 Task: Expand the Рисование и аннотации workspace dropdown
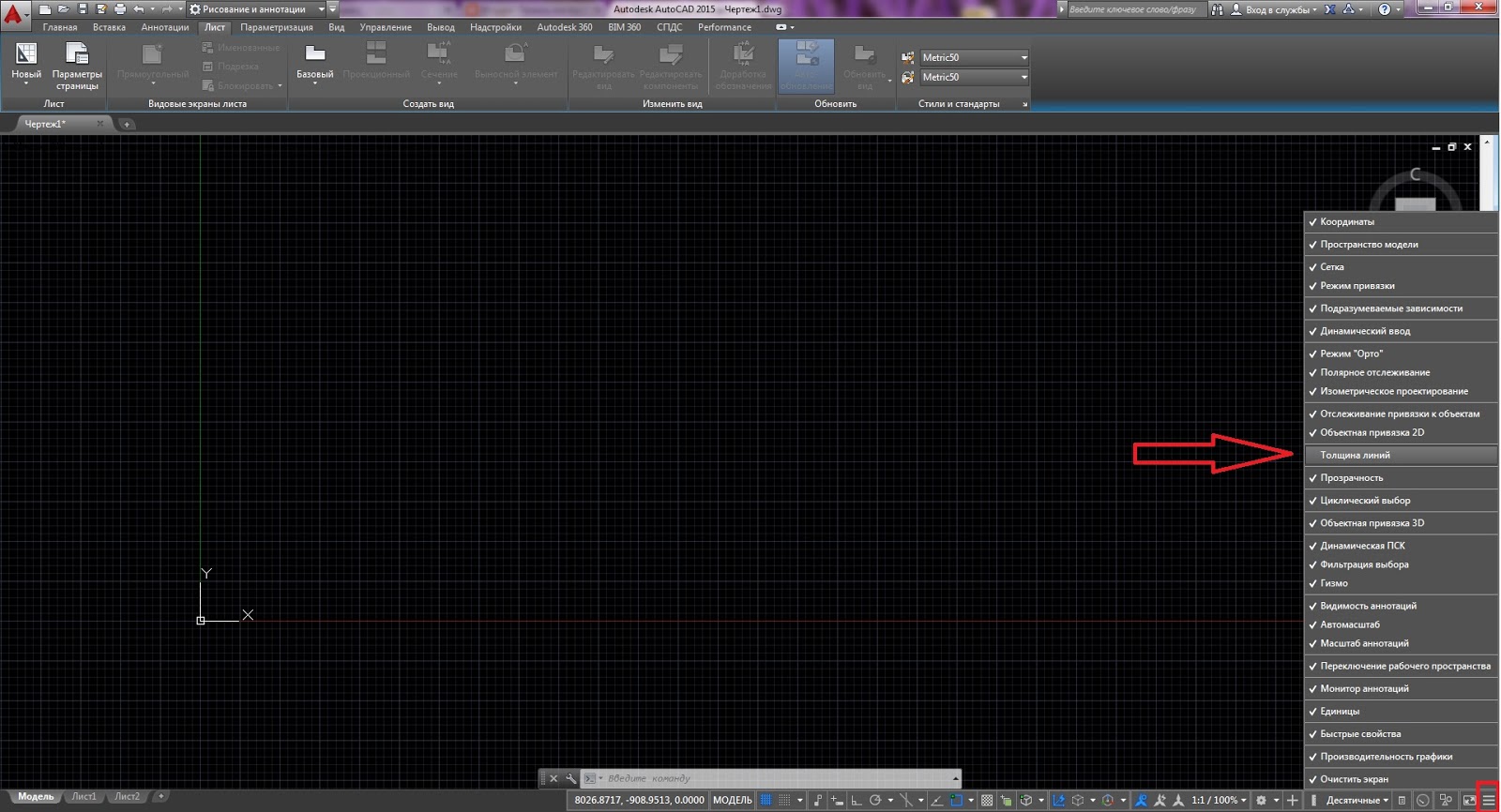(321, 9)
